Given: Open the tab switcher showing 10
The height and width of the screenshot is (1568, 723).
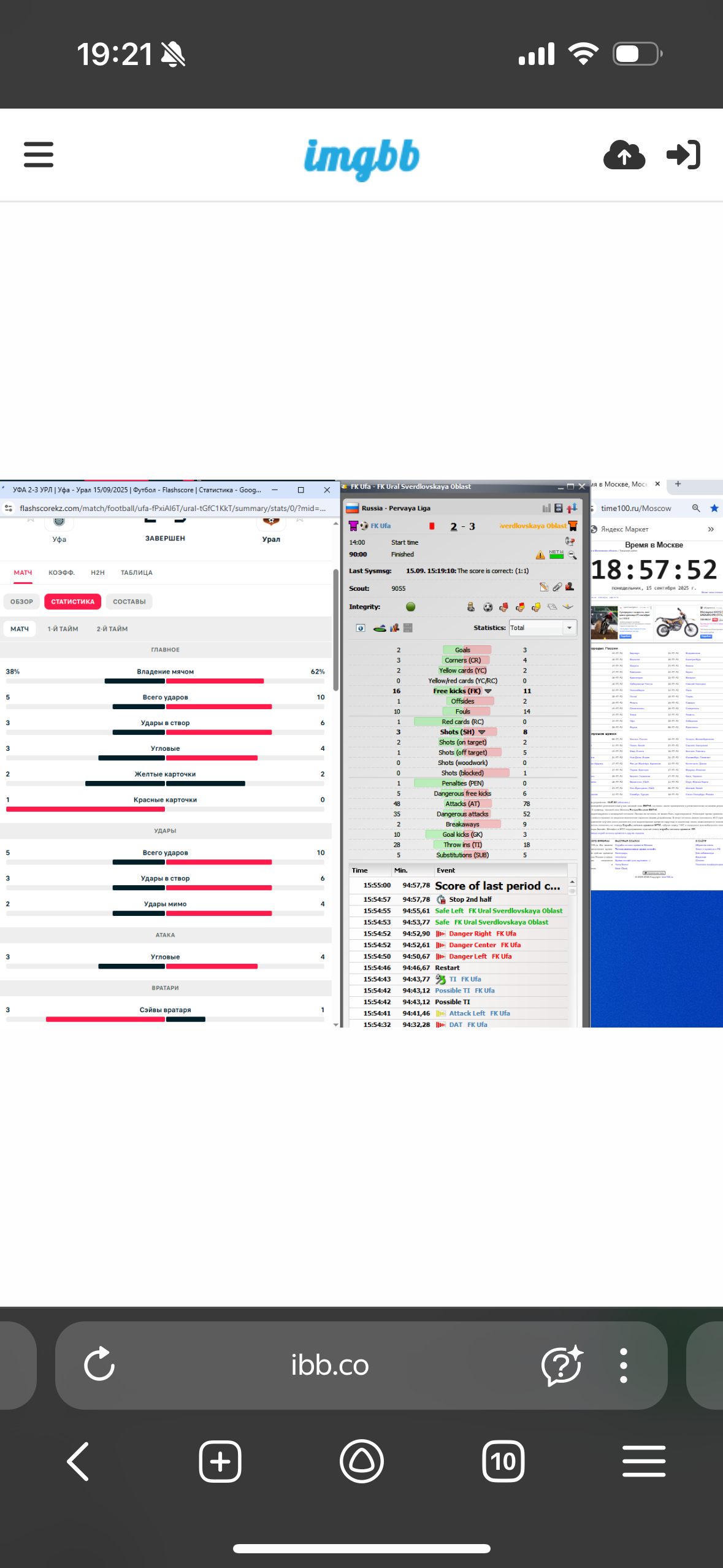Looking at the screenshot, I should point(503,1461).
